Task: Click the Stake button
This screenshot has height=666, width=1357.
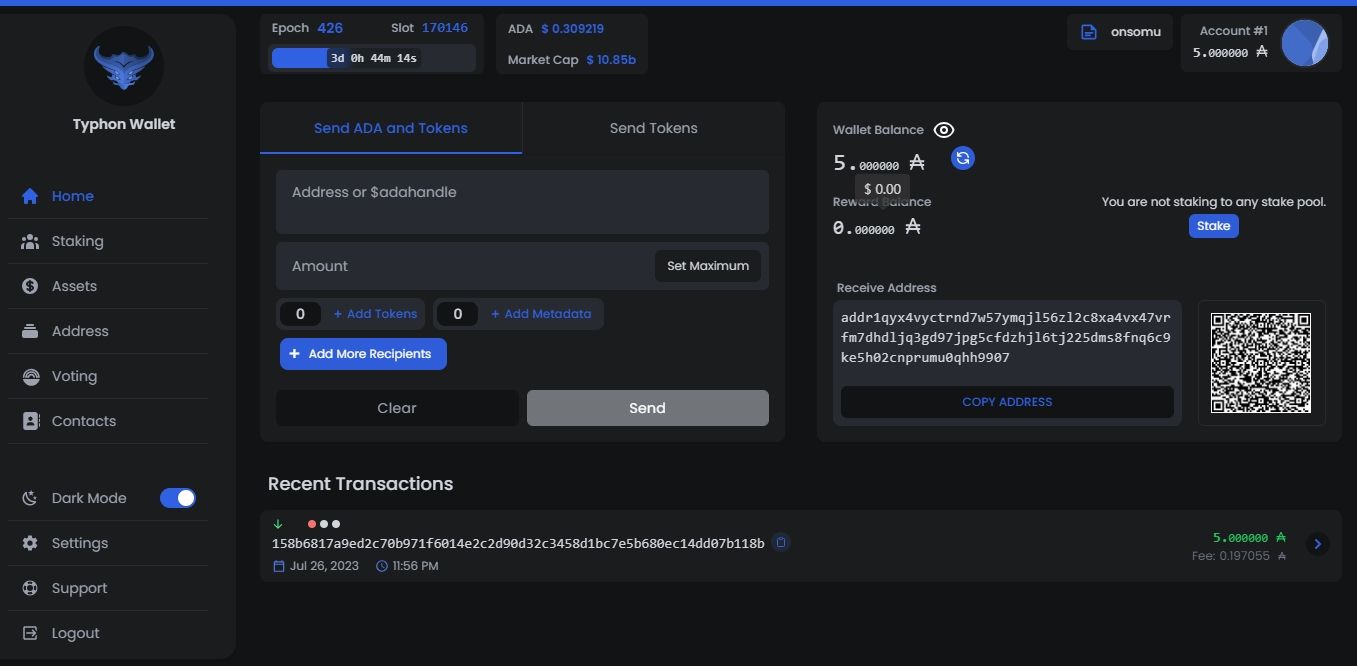Action: pyautogui.click(x=1214, y=226)
